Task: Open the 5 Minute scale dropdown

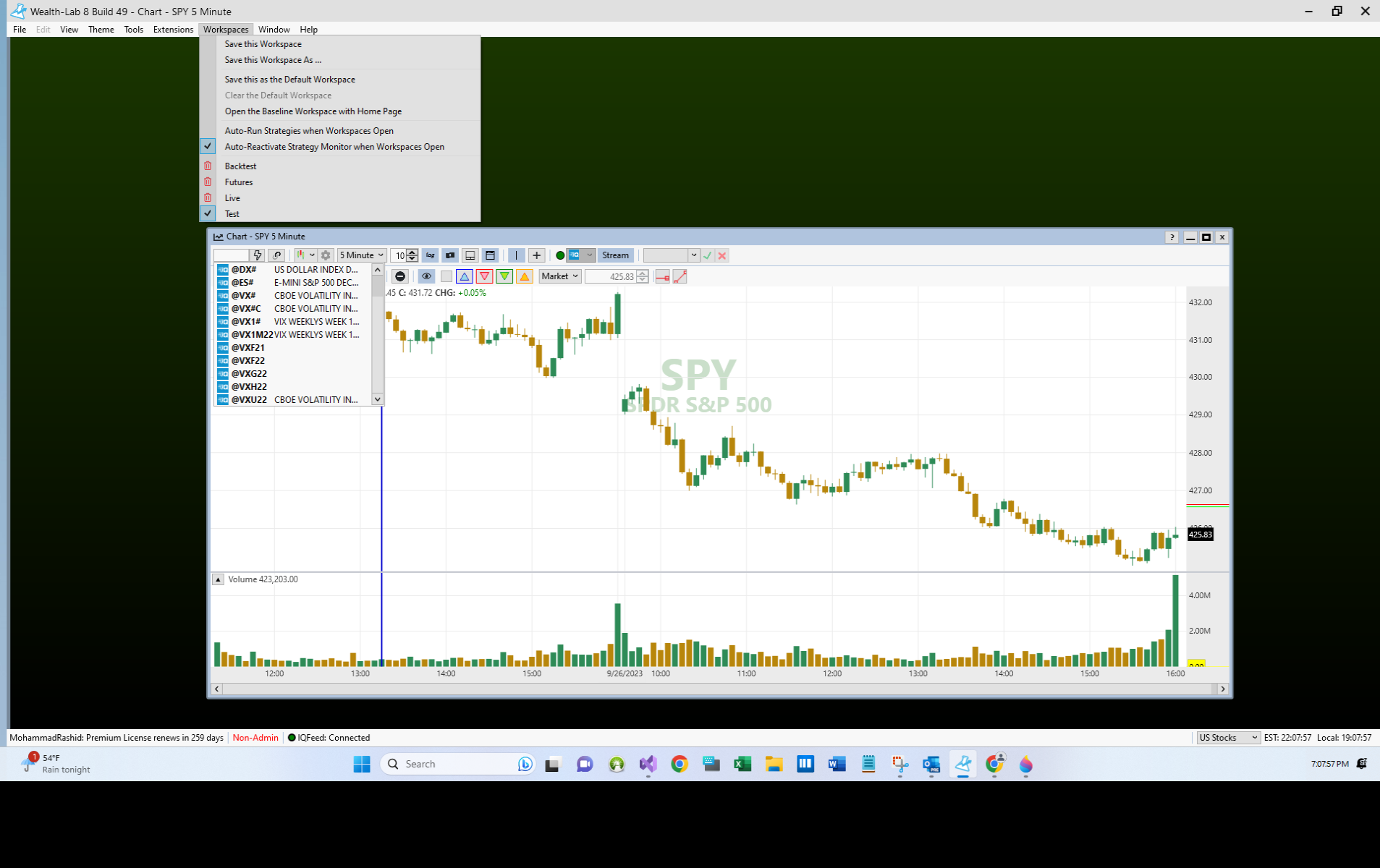Action: click(x=361, y=255)
